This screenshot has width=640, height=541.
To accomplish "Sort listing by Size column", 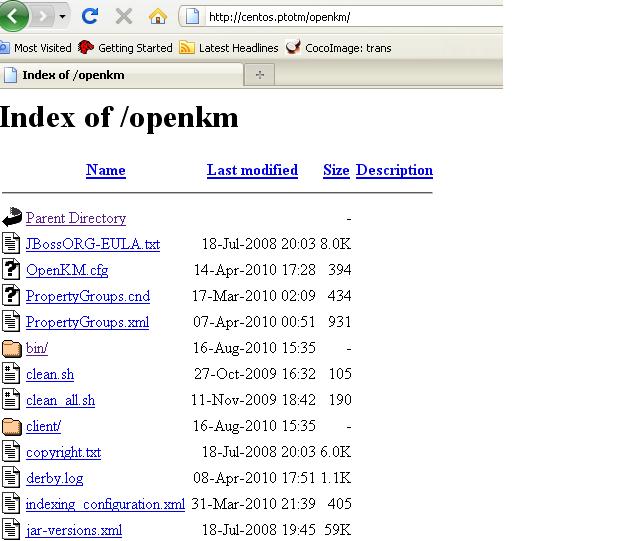I will (x=336, y=170).
